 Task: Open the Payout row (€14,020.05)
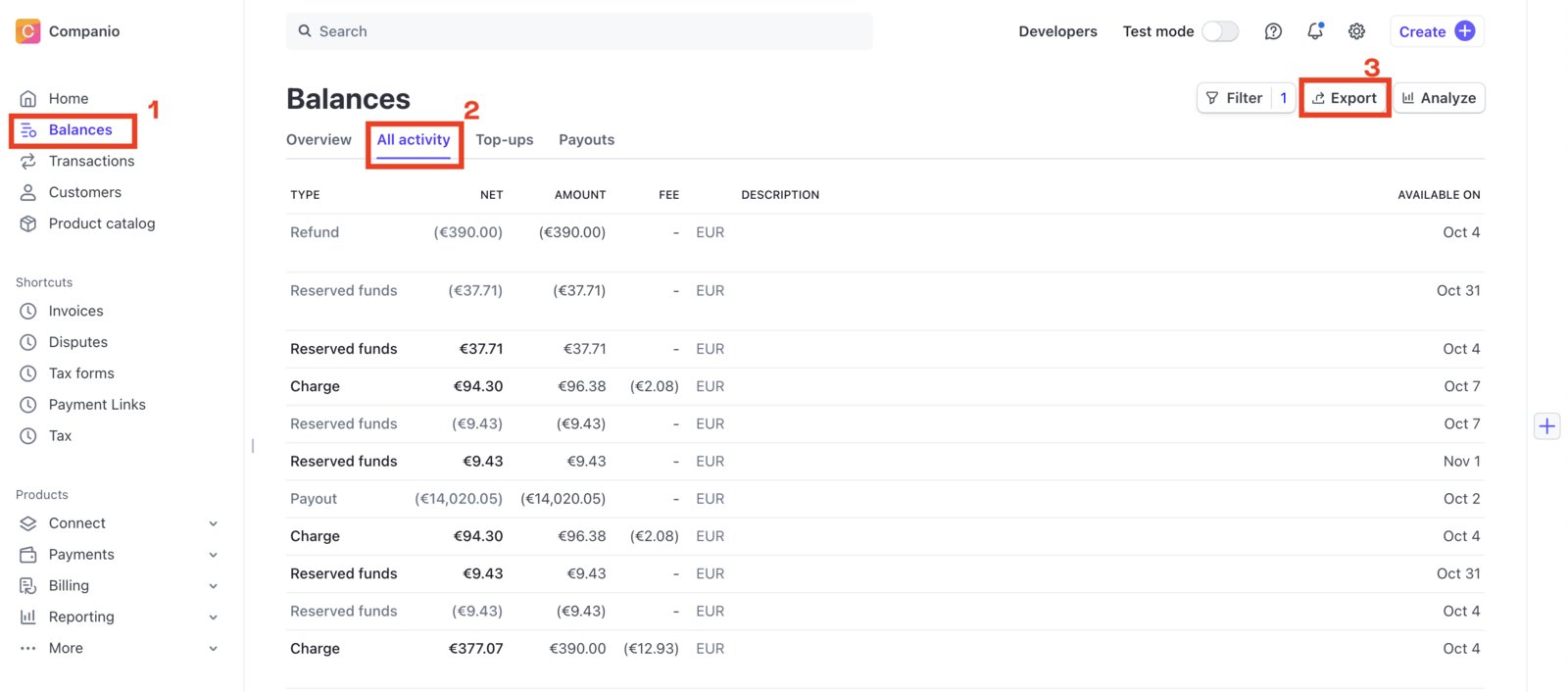tap(885, 499)
